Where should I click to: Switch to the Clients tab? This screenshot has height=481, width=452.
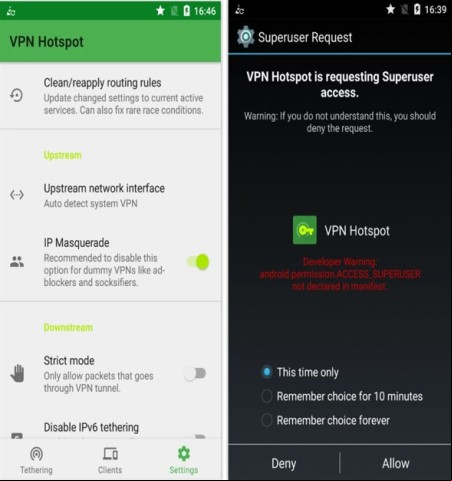110,460
